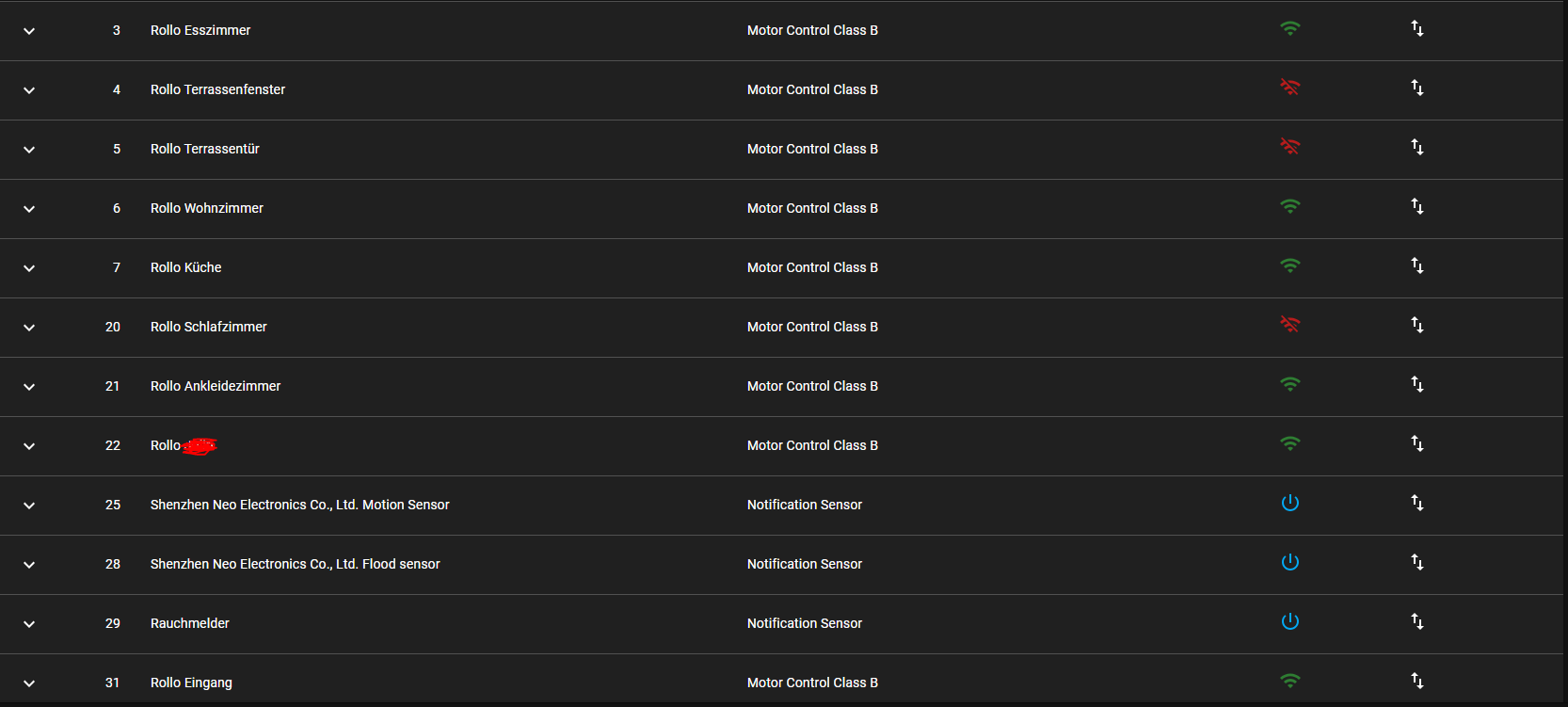Image resolution: width=1568 pixels, height=707 pixels.
Task: Click Motor Control Class B for Rollo Küche
Action: (x=812, y=267)
